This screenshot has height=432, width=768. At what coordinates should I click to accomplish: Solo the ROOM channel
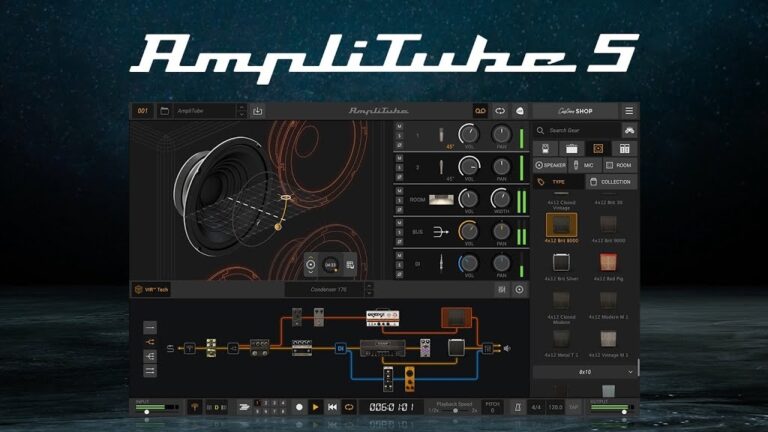(x=399, y=200)
